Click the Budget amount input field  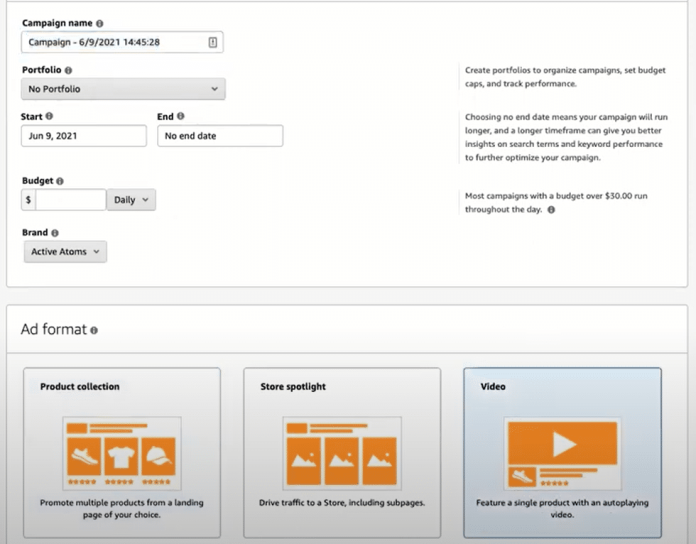(x=70, y=200)
